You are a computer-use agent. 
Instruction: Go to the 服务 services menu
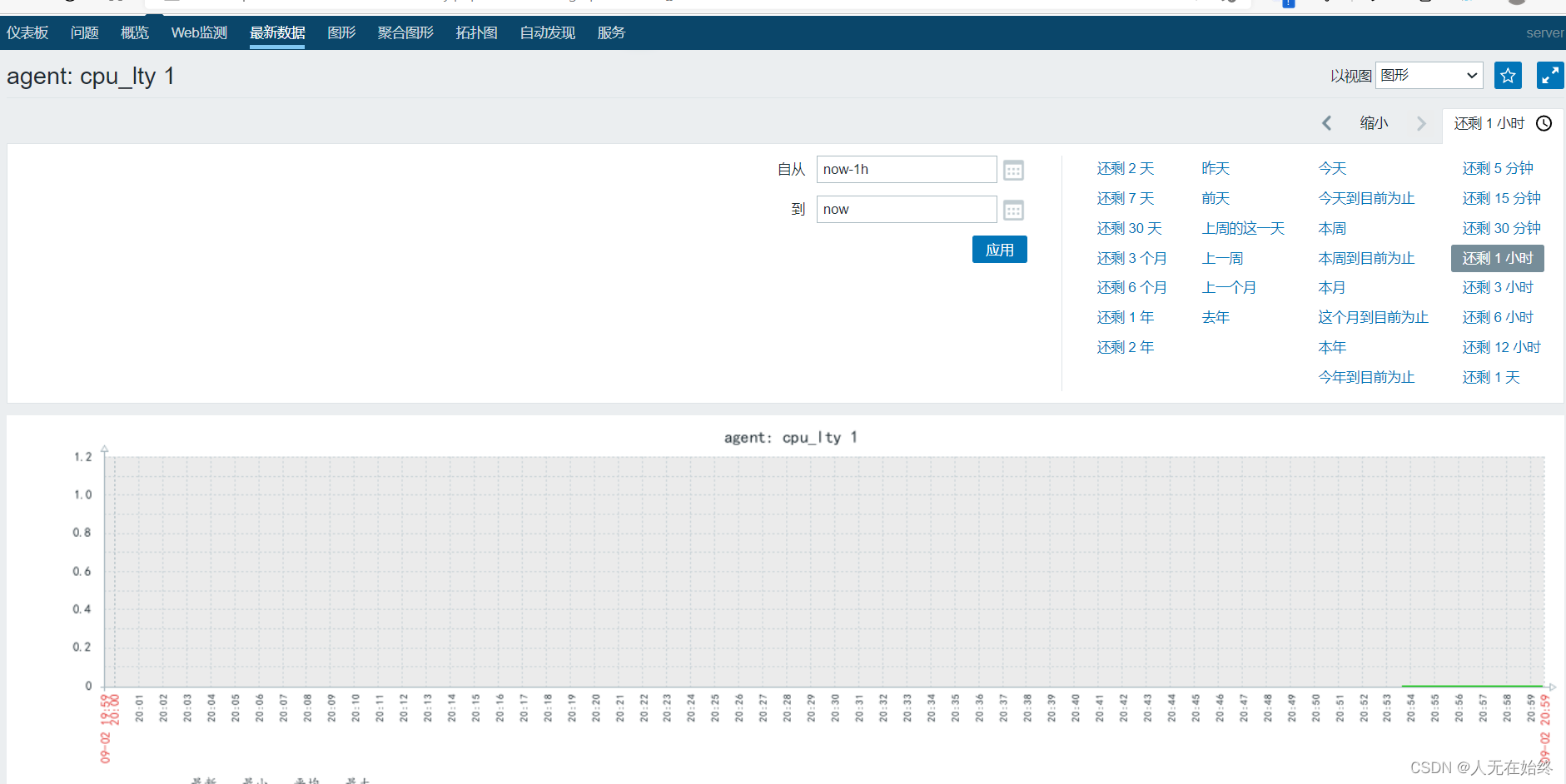click(x=611, y=32)
